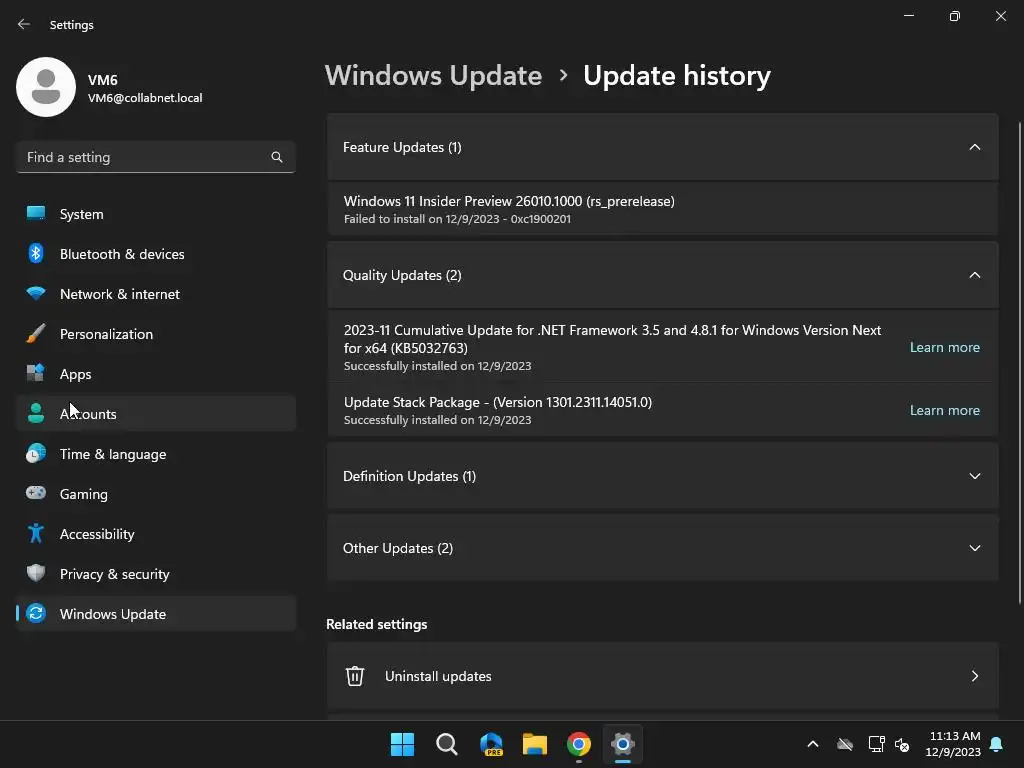Viewport: 1024px width, 768px height.
Task: Click the VM6 user name
Action: (103, 80)
